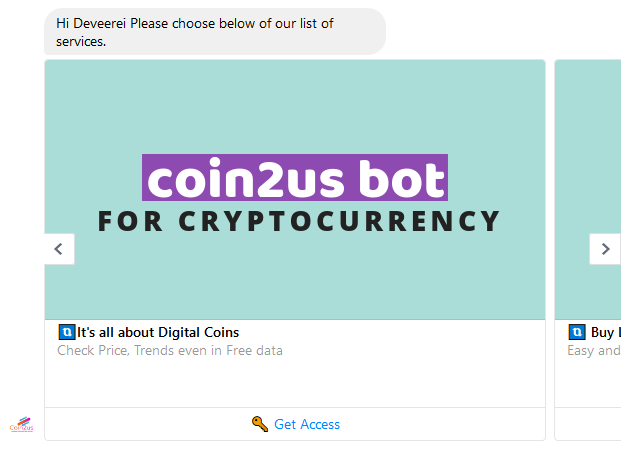This screenshot has height=453, width=634.
Task: Click the 'Easy and' subtitle on second card
Action: coord(594,350)
